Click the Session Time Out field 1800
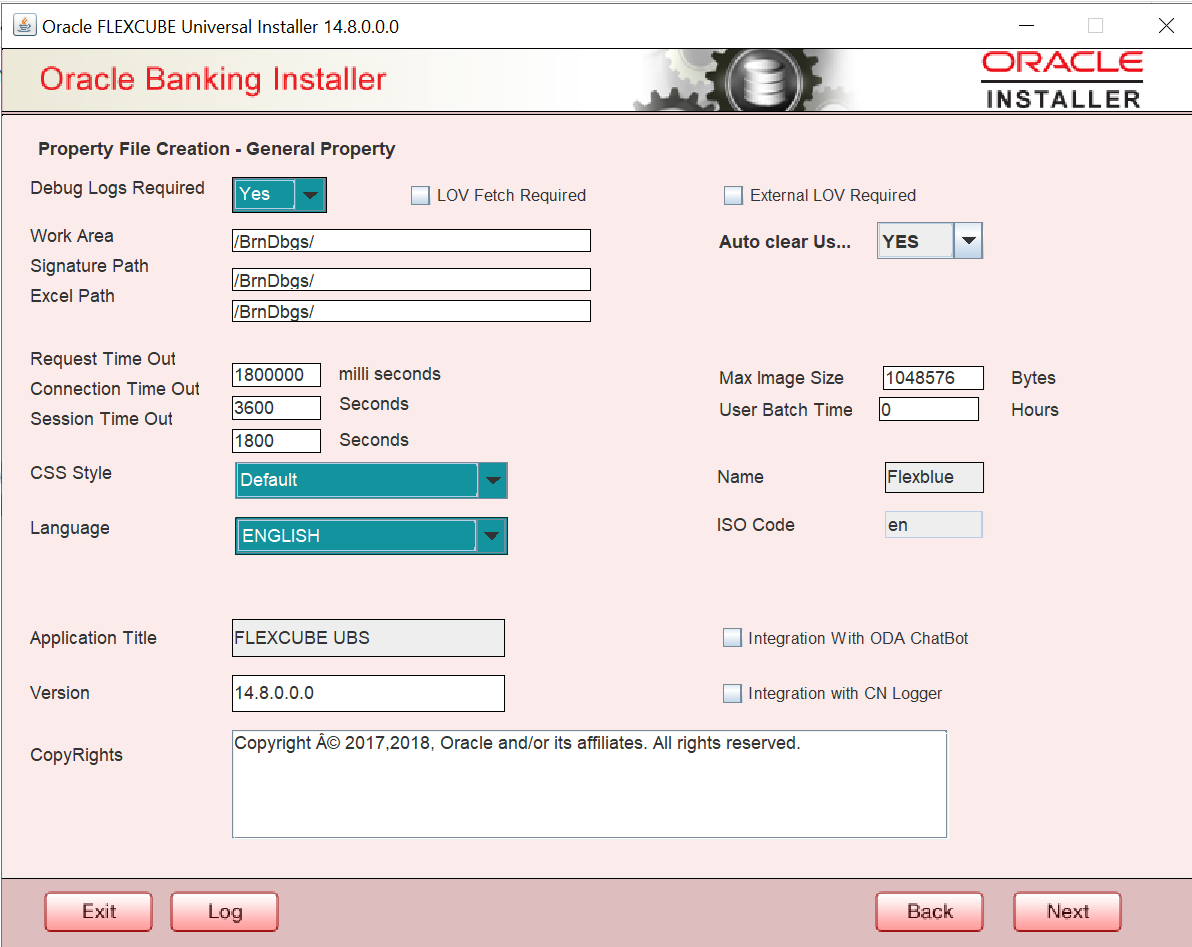The image size is (1192, 947). click(276, 441)
